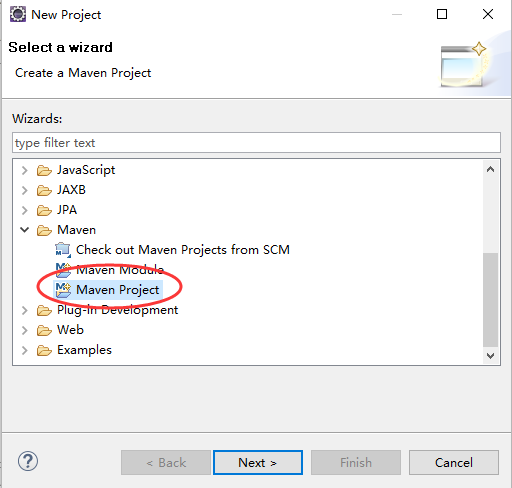Screen dimensions: 512x488
Task: Focus the type filter text field
Action: tap(256, 143)
